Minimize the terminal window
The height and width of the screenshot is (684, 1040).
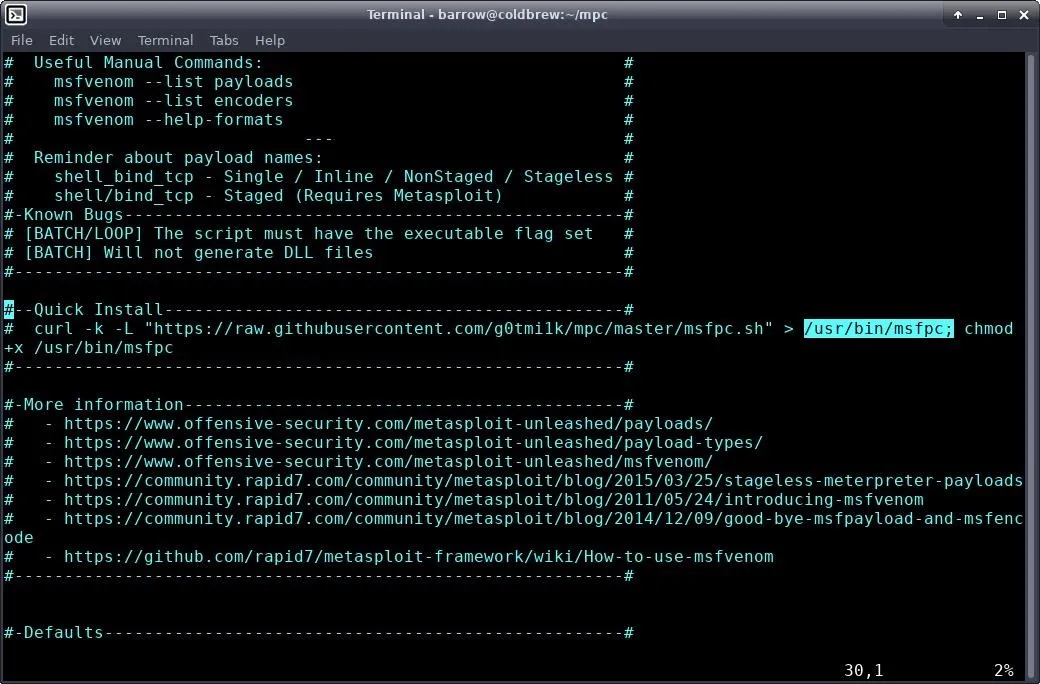coord(980,15)
